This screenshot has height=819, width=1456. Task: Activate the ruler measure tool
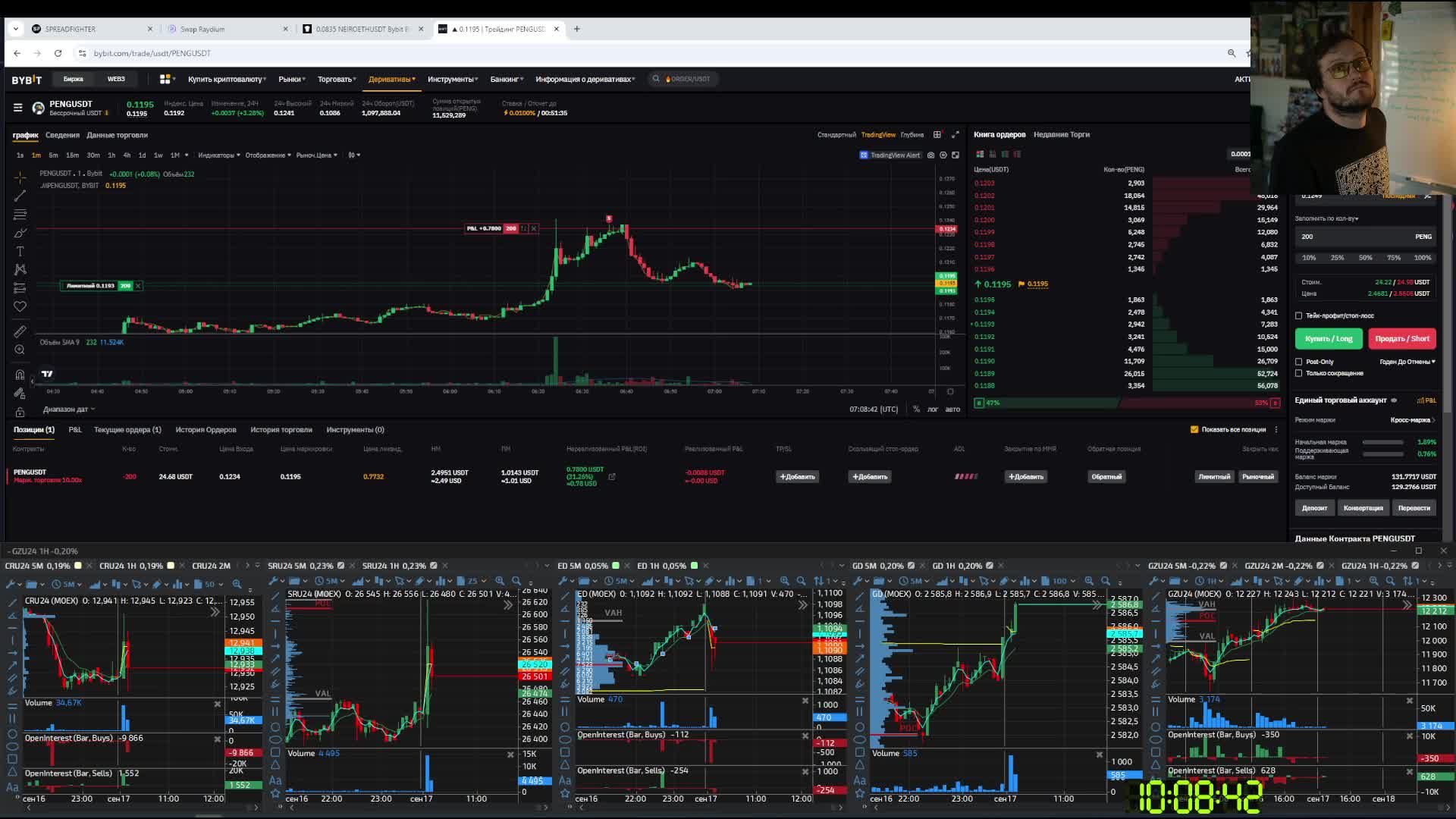[20, 331]
